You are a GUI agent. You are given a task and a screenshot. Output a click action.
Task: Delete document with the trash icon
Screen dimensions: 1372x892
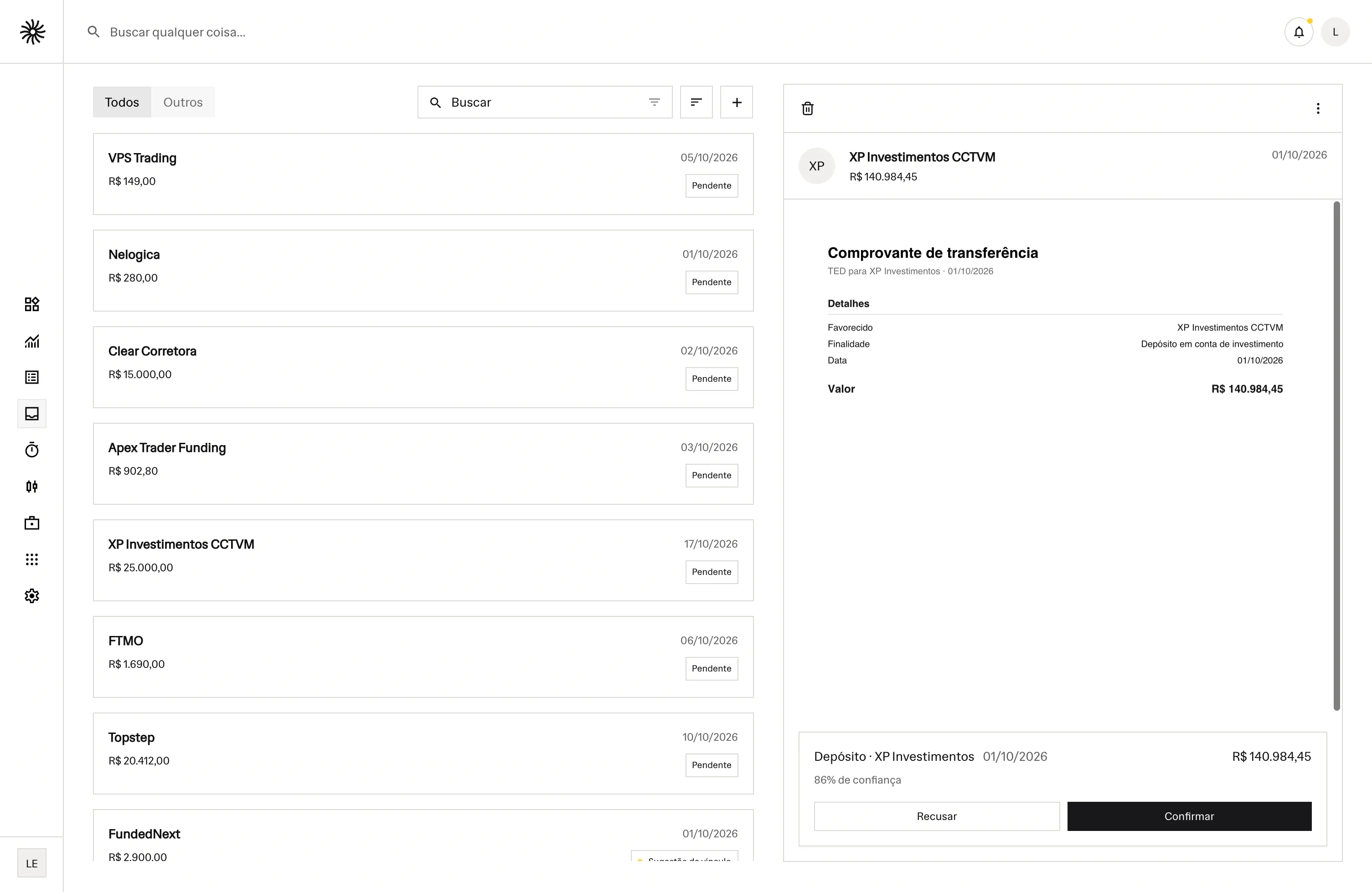(808, 108)
